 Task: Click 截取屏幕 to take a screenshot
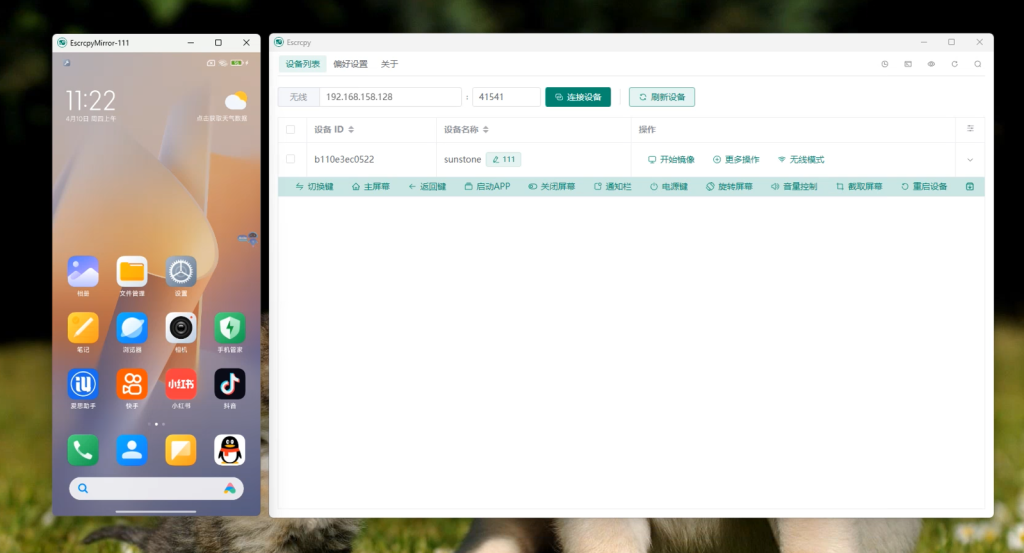click(x=859, y=187)
